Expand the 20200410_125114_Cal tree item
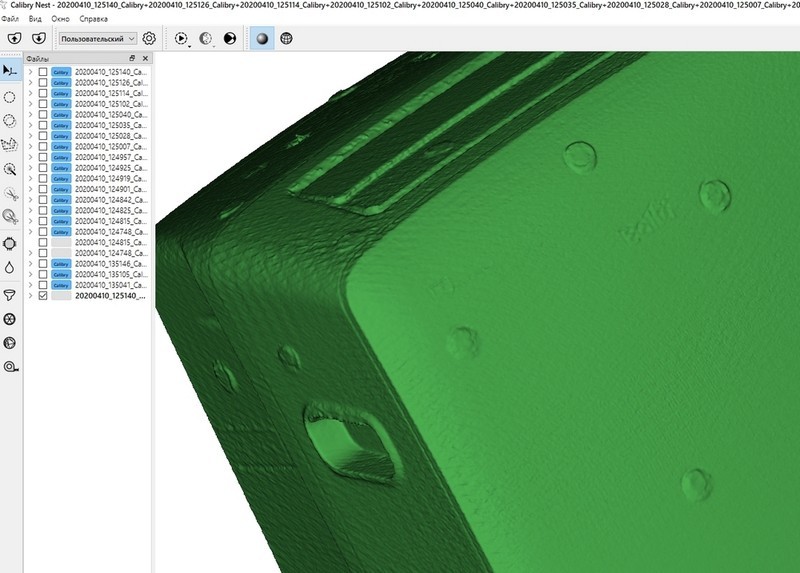The image size is (800, 573). tap(30, 93)
